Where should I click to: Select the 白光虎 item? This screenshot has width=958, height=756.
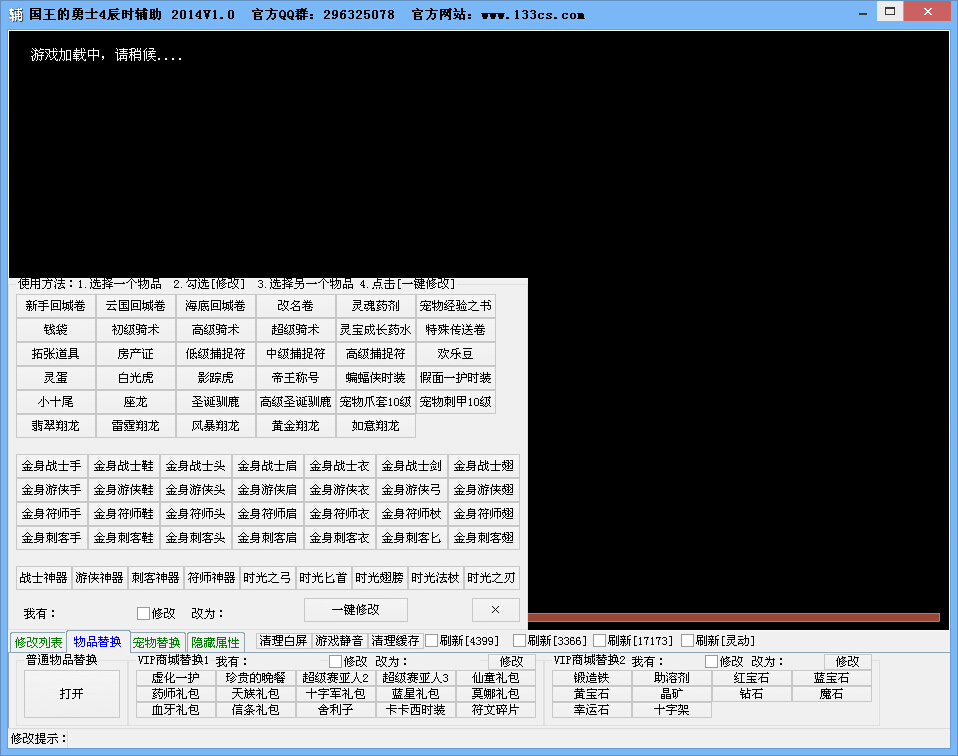tap(136, 378)
